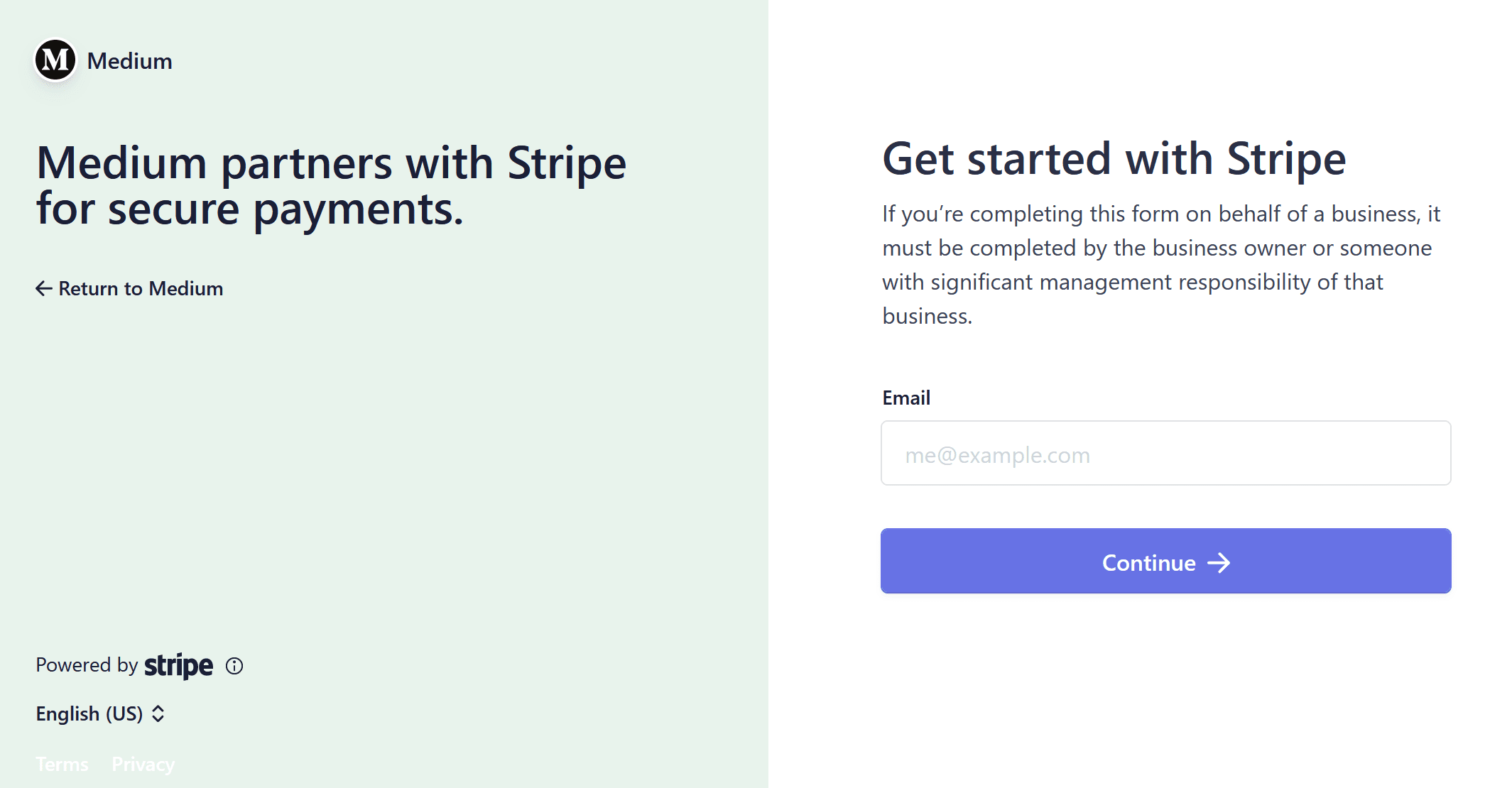Viewport: 1512px width, 788px height.
Task: Click the business owner description paragraph
Action: pyautogui.click(x=1161, y=265)
